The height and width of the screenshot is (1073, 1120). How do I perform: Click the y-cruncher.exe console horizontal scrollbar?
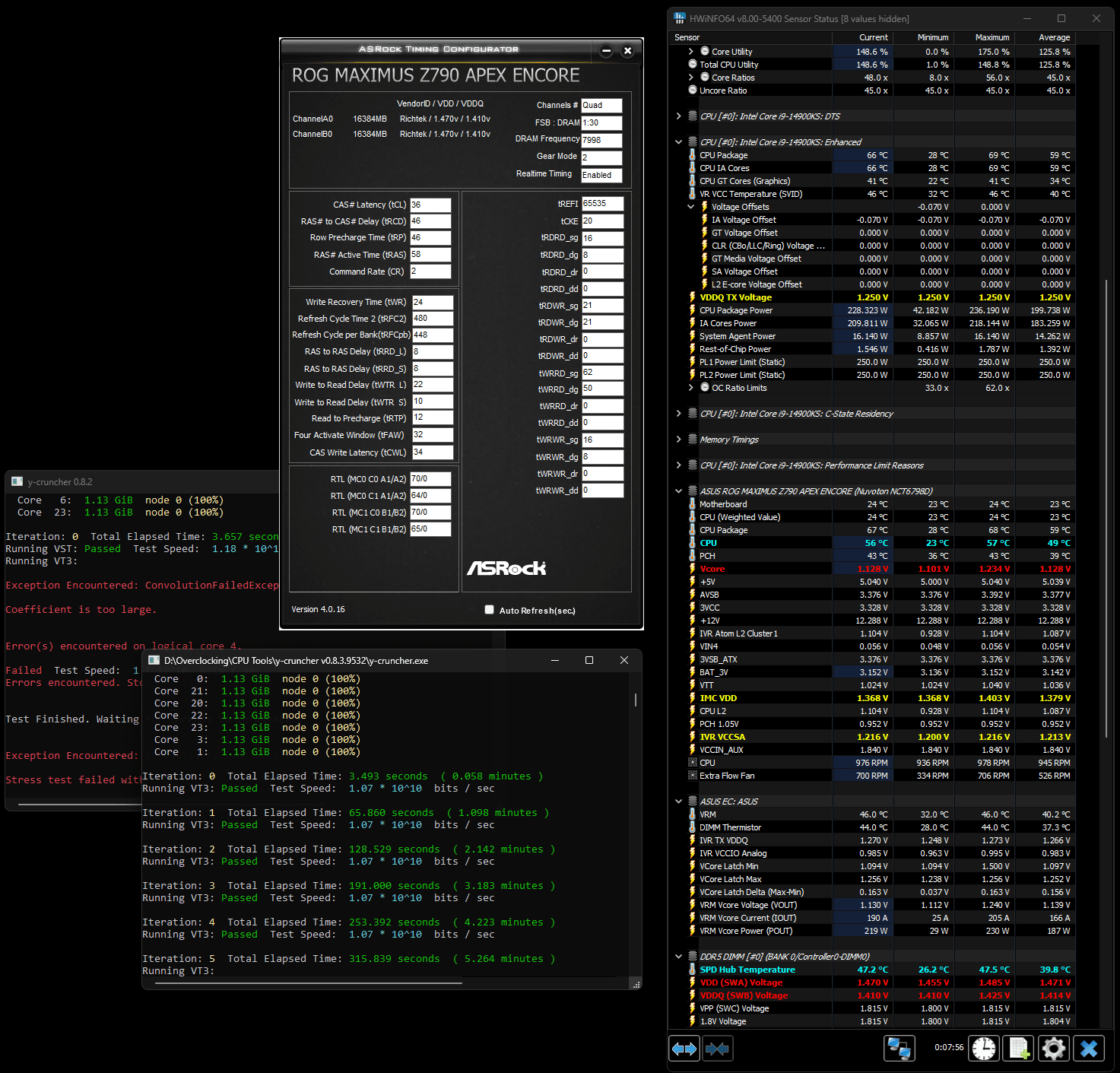tap(309, 983)
